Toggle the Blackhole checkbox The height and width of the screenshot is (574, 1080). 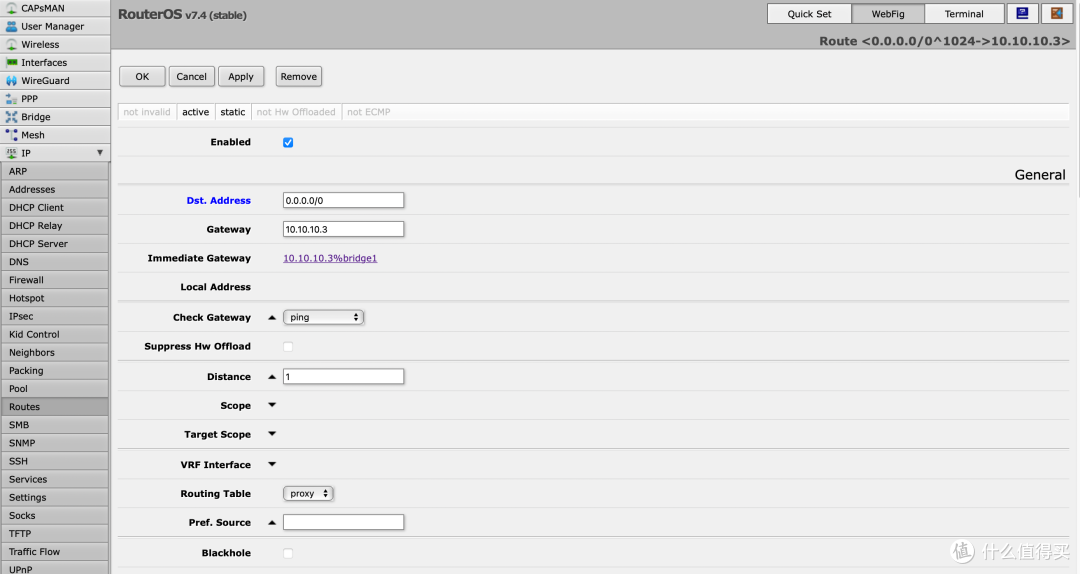coord(288,553)
